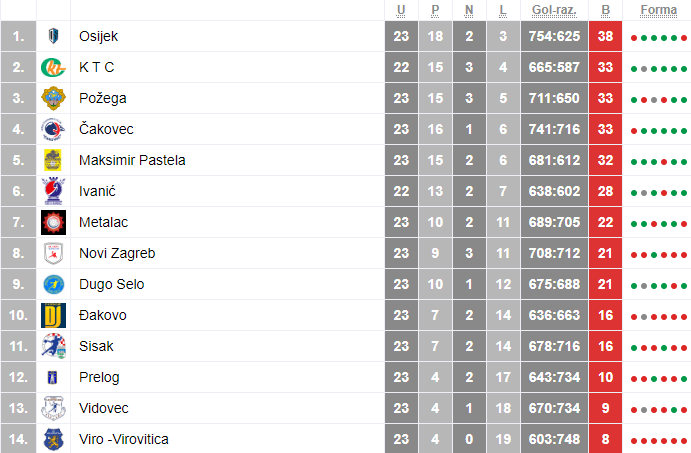Click the Maksimir Pastela crest icon

[x=53, y=160]
